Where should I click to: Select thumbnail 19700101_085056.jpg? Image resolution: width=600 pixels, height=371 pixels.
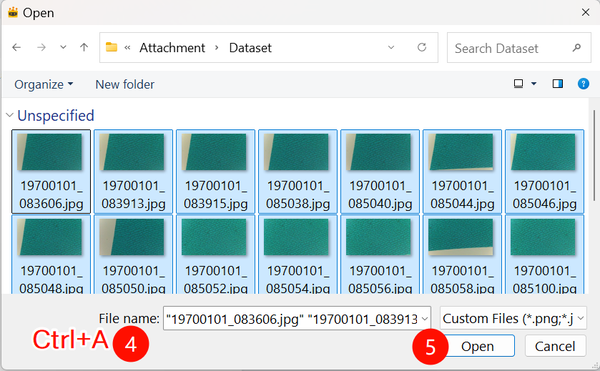tap(380, 254)
